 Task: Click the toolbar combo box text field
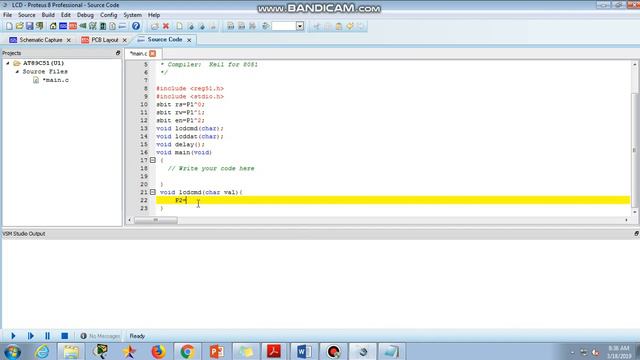click(284, 26)
